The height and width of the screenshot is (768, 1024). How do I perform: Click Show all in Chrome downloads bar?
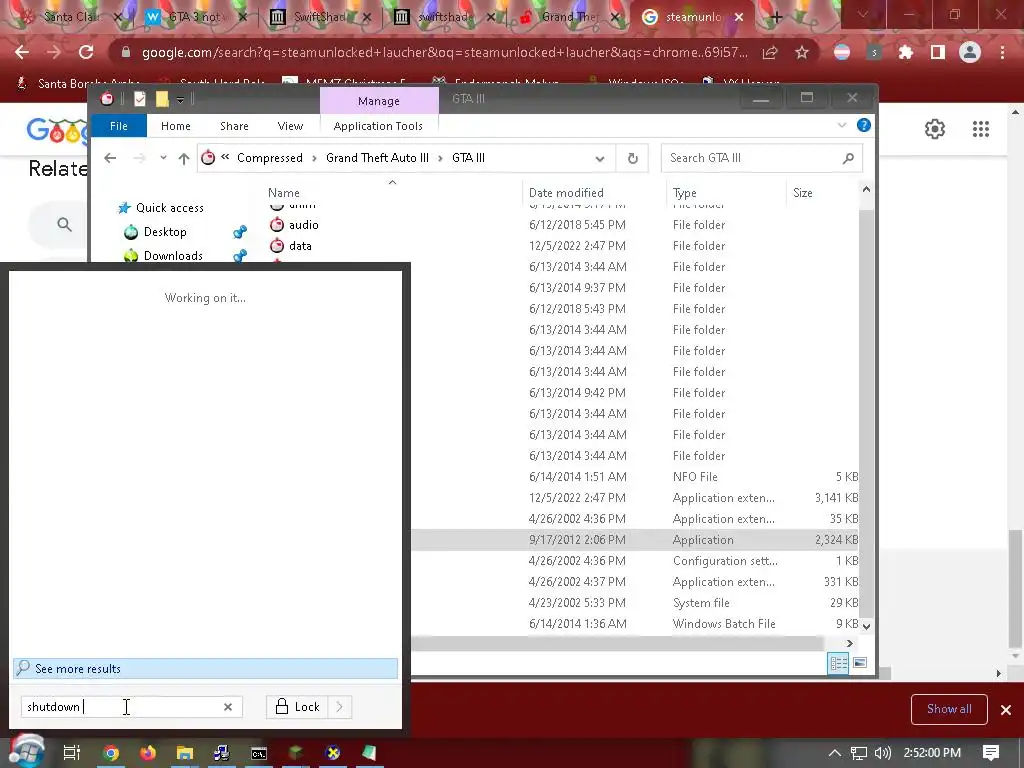point(949,709)
